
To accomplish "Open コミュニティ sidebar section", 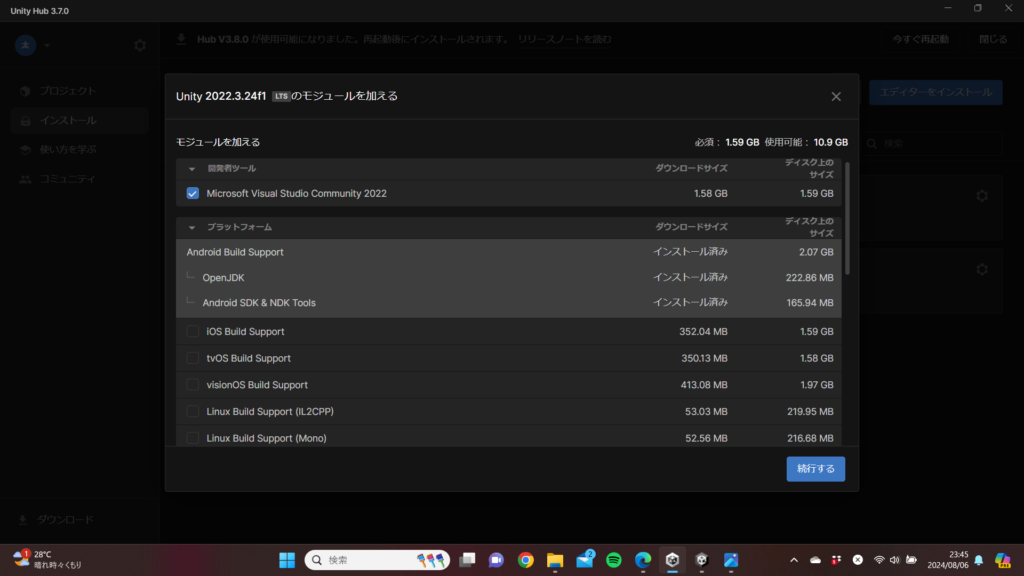I will 80,179.
